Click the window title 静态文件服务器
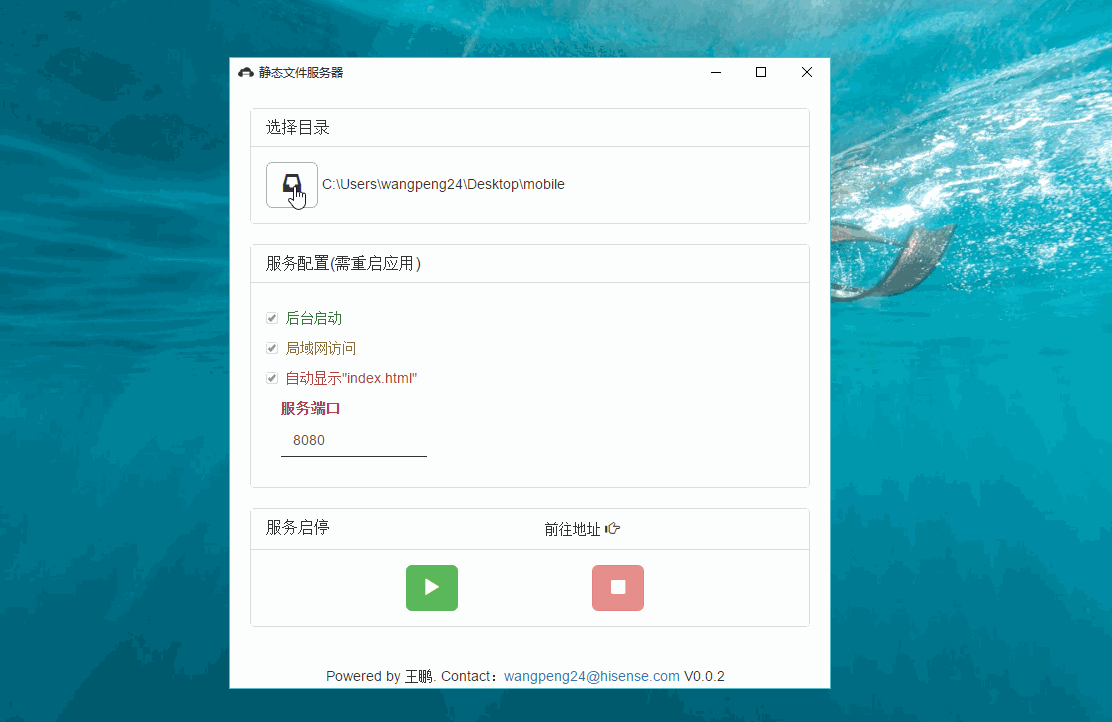This screenshot has height=722, width=1112. tap(301, 72)
